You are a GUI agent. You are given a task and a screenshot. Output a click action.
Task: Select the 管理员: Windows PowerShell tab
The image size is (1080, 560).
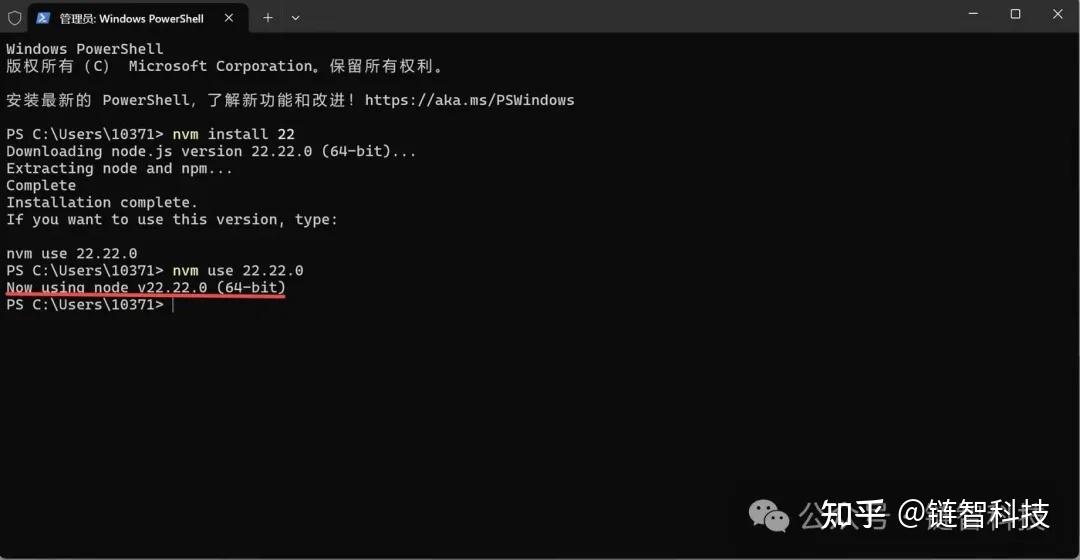[x=130, y=18]
